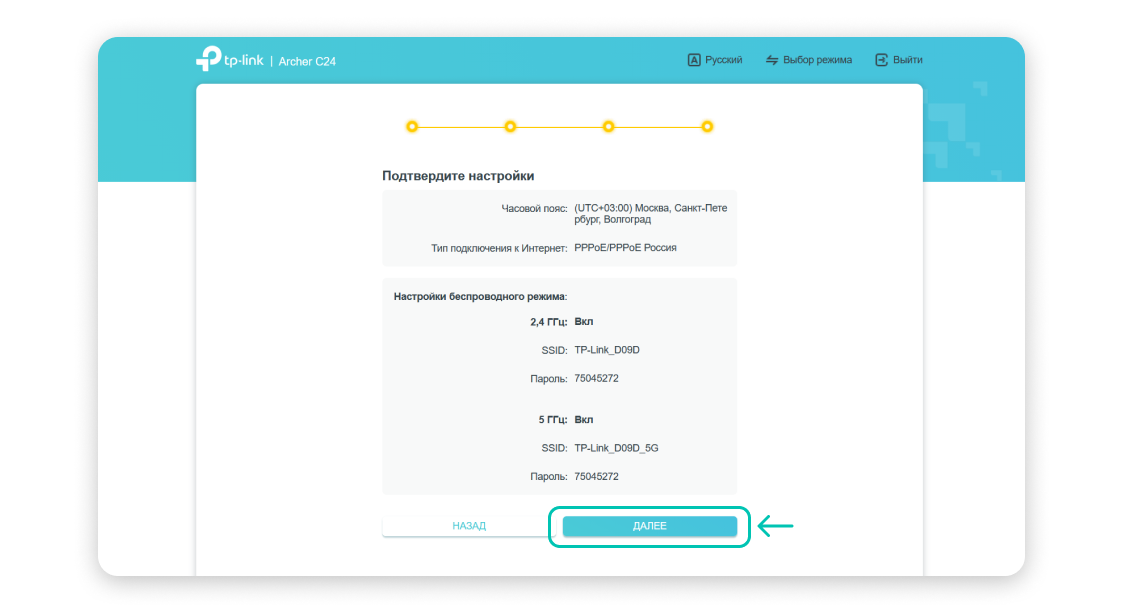
Task: Click the logout icon beside Выйти
Action: coord(882,60)
